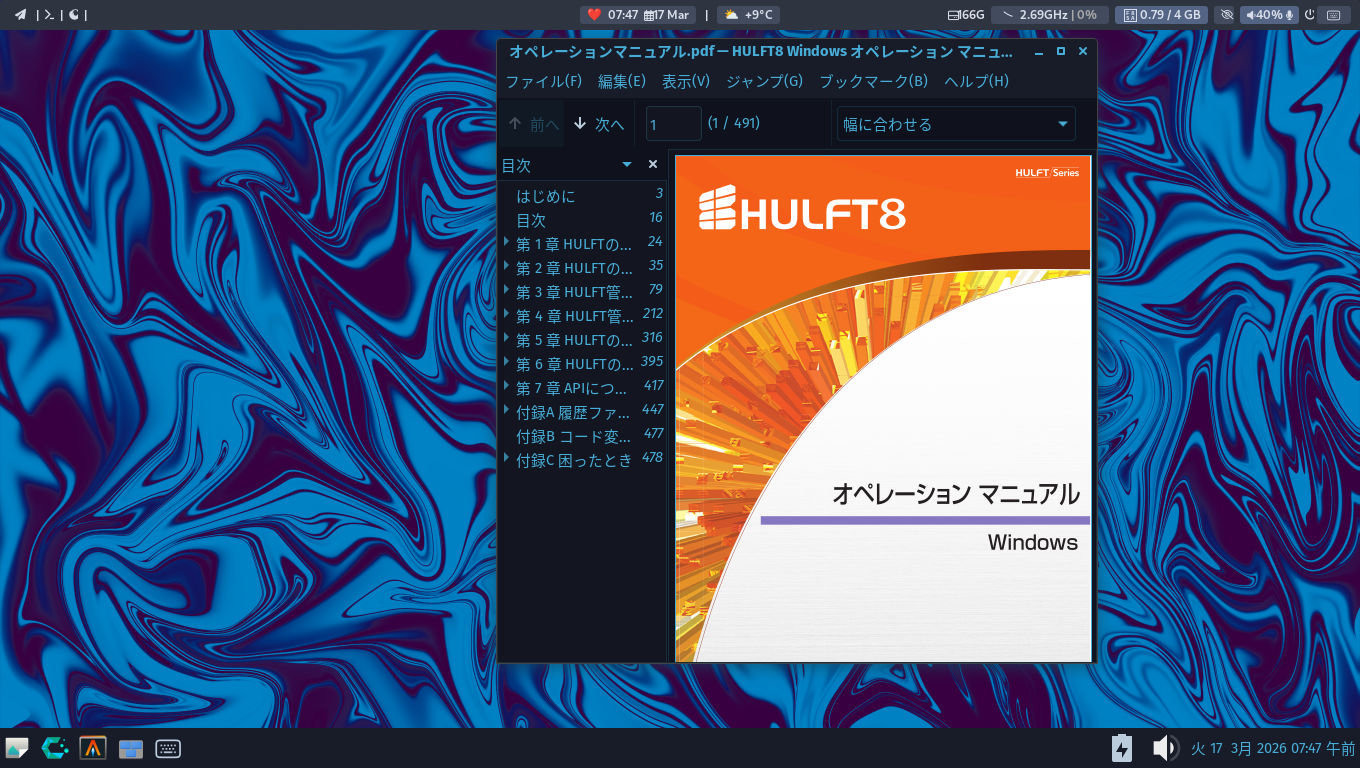Click the keyboard icon in top bar
1360x768 pixels.
pyautogui.click(x=1334, y=14)
